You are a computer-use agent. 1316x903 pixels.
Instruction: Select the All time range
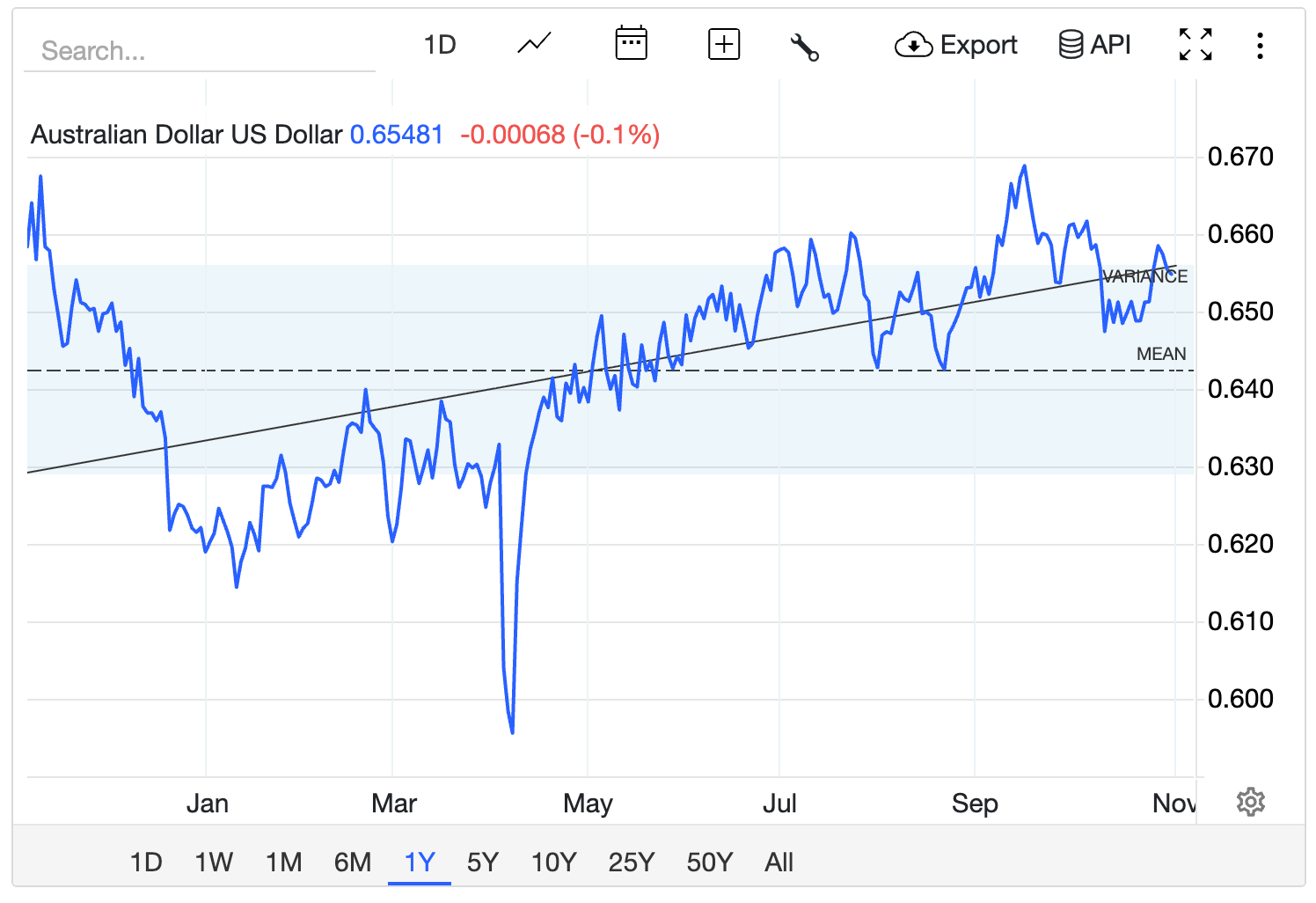779,862
